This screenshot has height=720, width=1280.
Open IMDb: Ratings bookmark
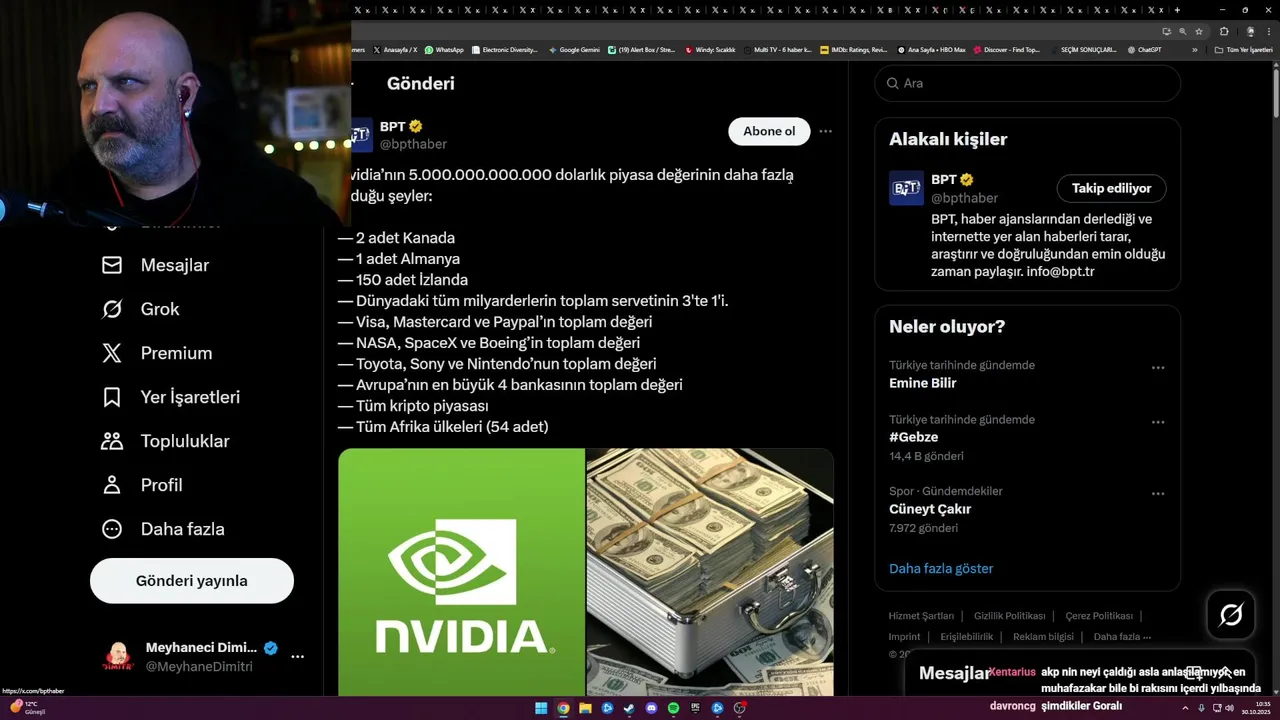[853, 49]
